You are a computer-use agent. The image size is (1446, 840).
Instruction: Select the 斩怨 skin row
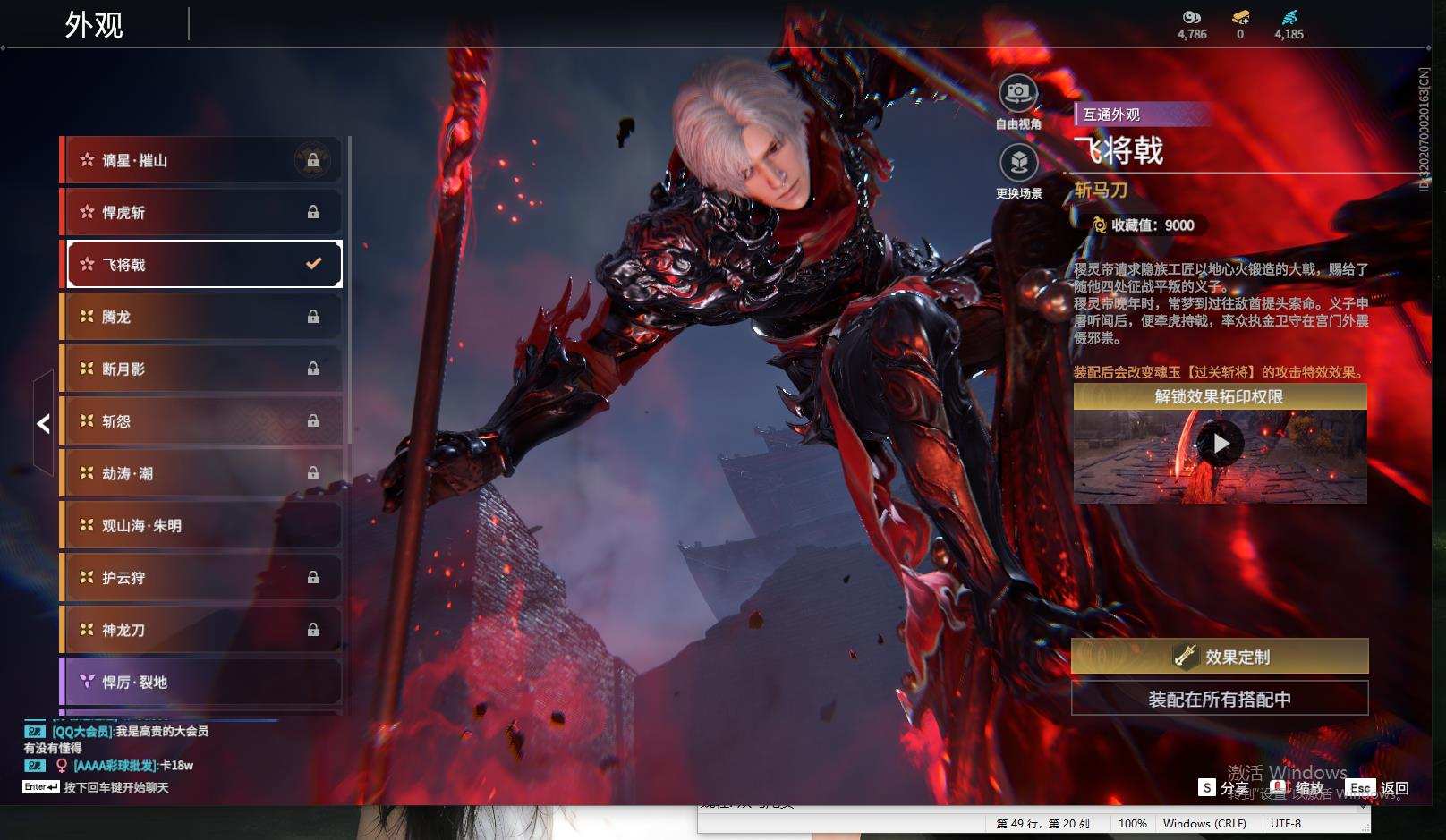tap(200, 420)
